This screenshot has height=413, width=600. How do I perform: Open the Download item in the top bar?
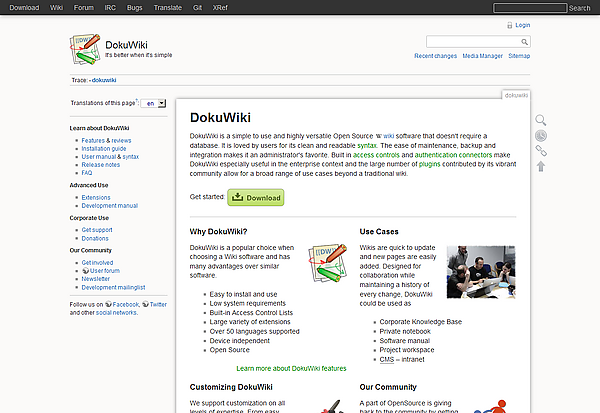[x=24, y=7]
